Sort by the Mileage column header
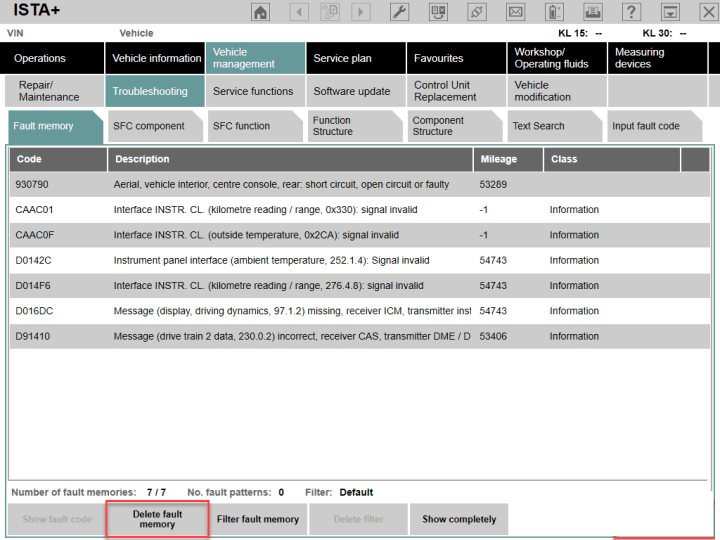Viewport: 720px width, 540px height. [508, 159]
